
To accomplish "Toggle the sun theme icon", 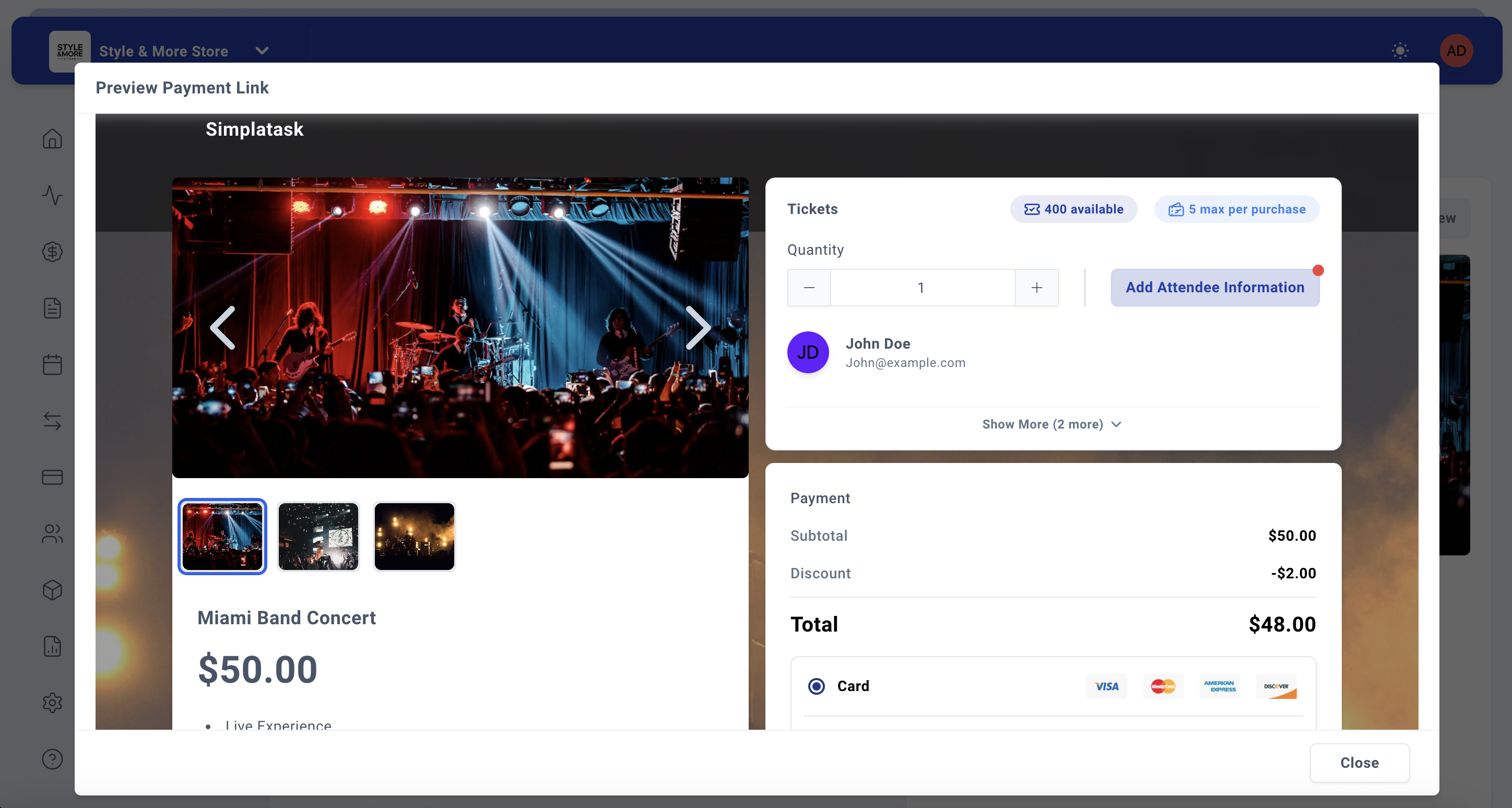I will coord(1400,51).
